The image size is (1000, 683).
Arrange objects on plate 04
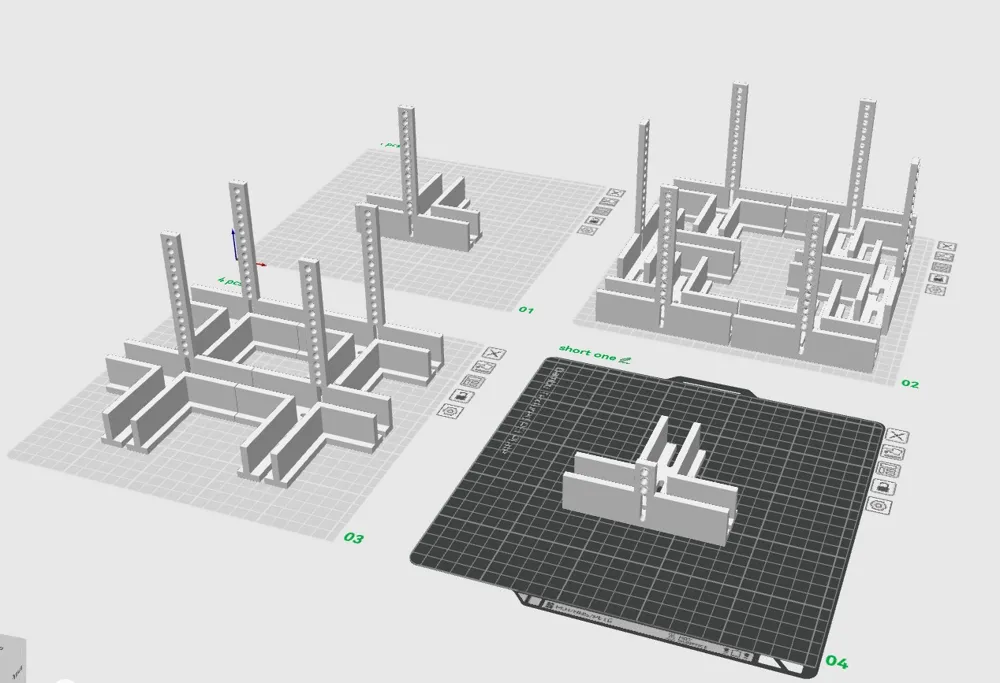tap(888, 470)
